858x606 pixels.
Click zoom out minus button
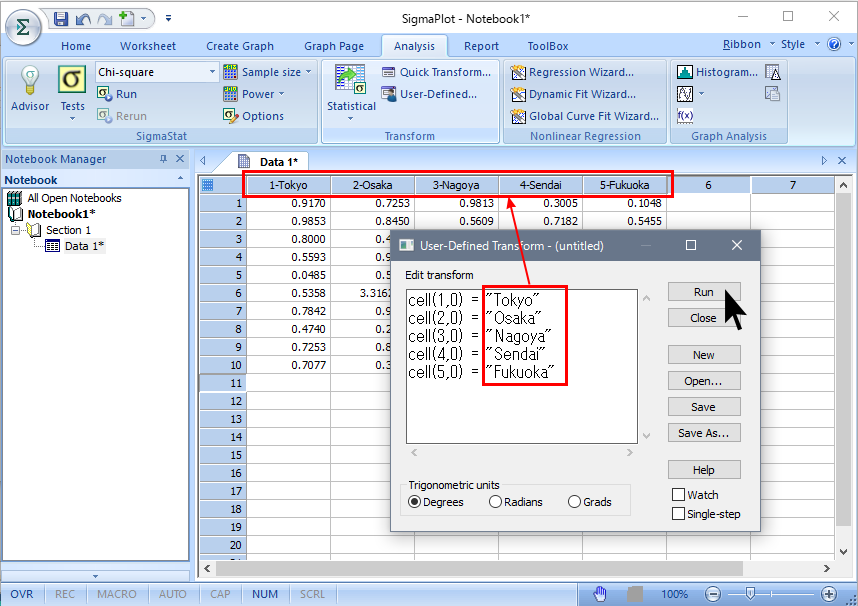(712, 594)
